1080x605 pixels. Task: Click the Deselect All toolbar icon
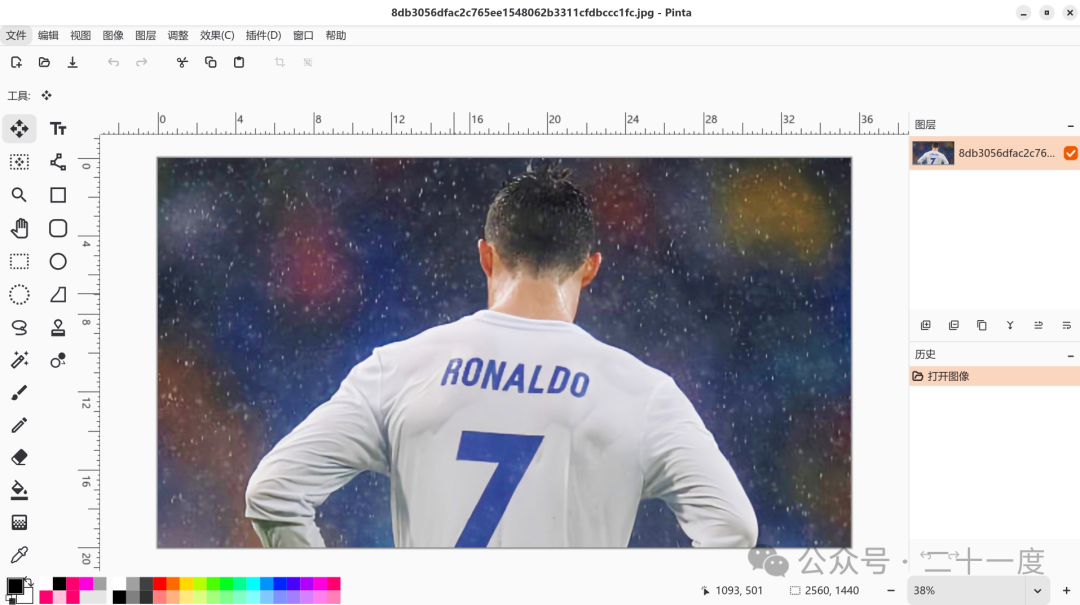click(308, 62)
